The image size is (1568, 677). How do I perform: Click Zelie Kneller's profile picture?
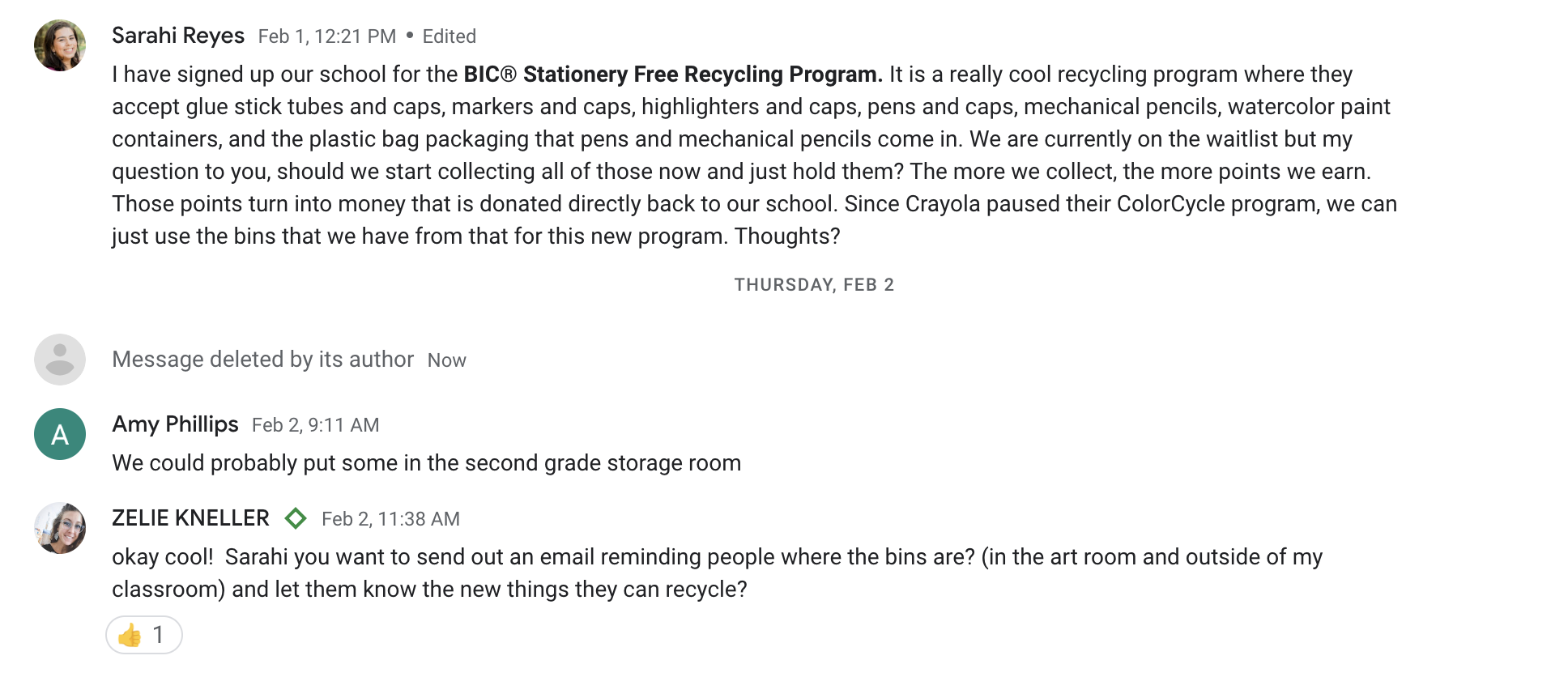60,528
